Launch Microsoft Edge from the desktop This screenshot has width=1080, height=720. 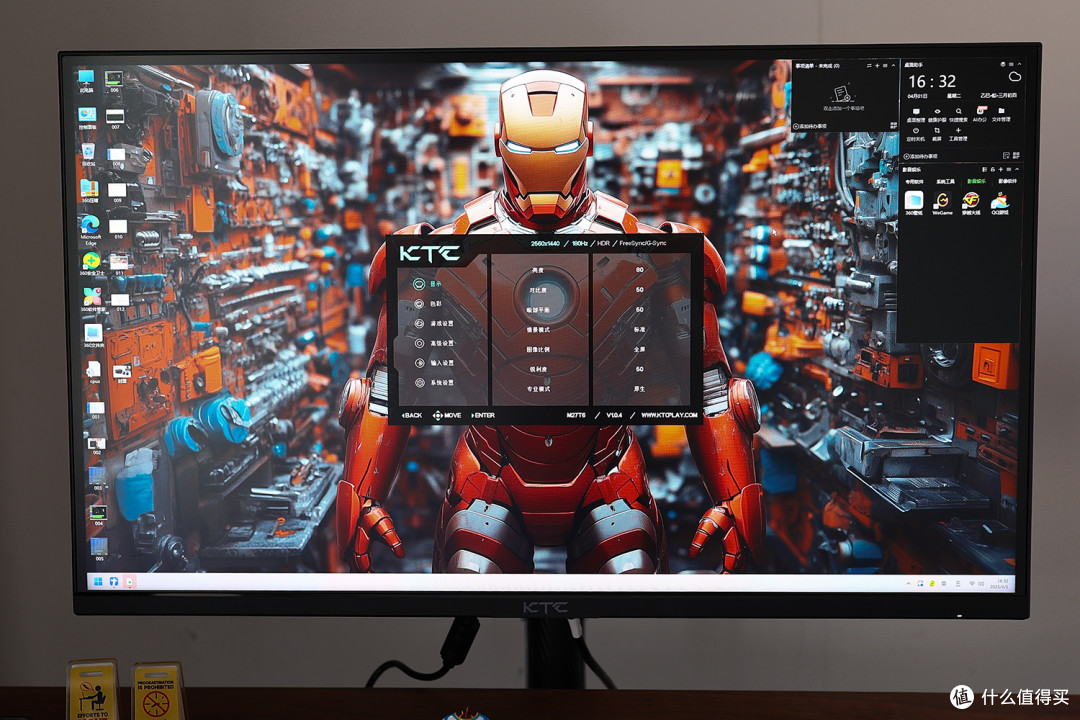[90, 229]
